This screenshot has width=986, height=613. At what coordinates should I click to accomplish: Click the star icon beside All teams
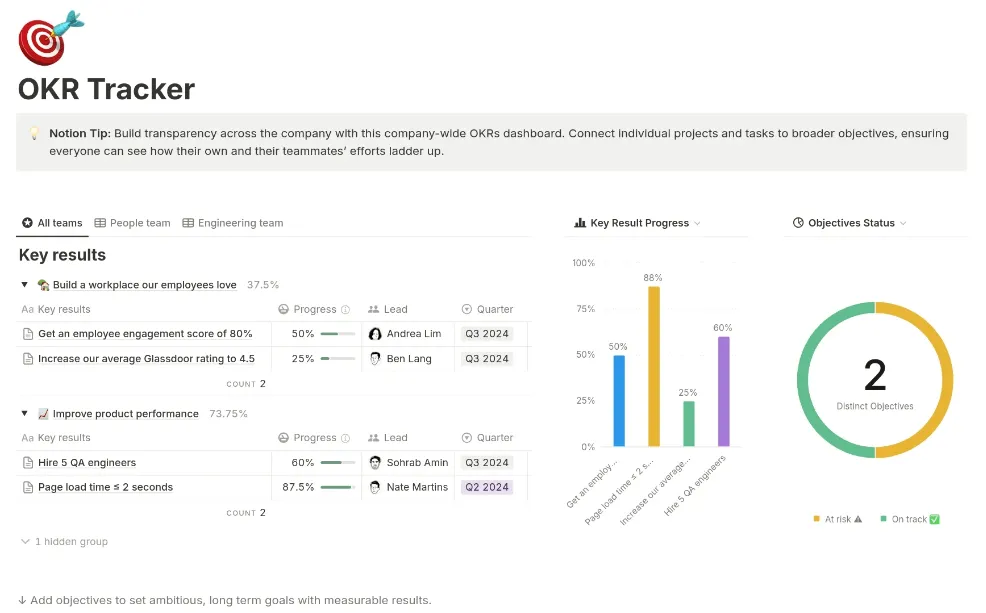coord(27,223)
